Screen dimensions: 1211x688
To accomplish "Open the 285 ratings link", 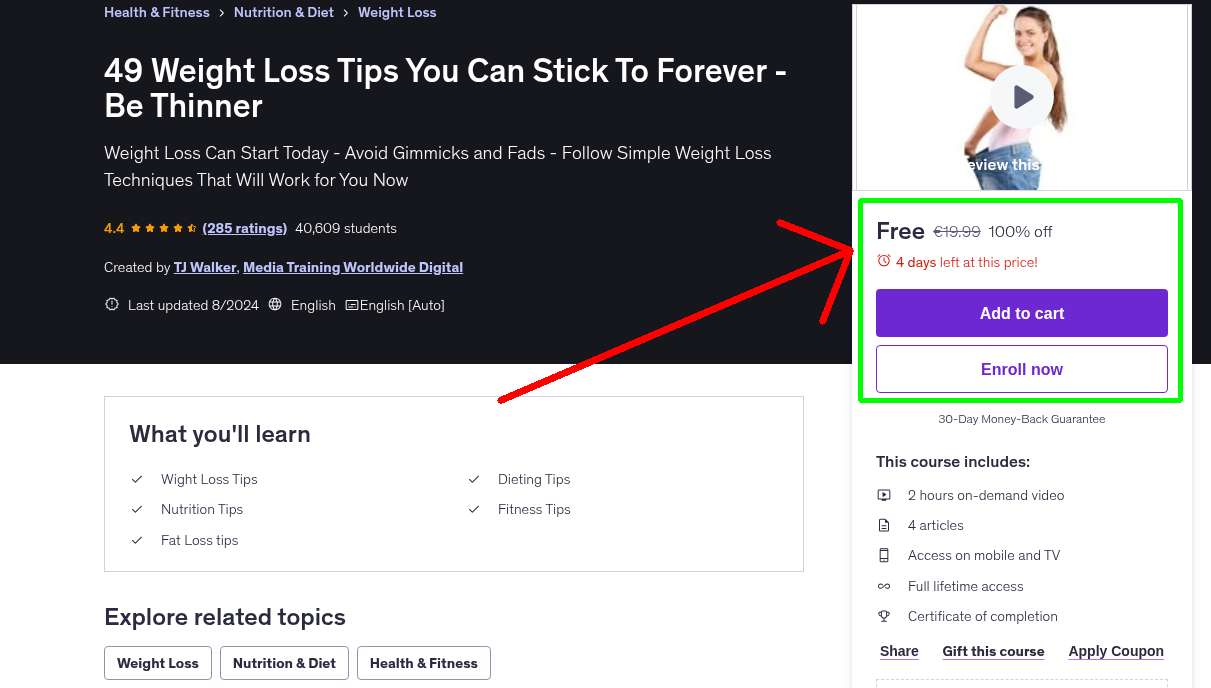I will [245, 228].
